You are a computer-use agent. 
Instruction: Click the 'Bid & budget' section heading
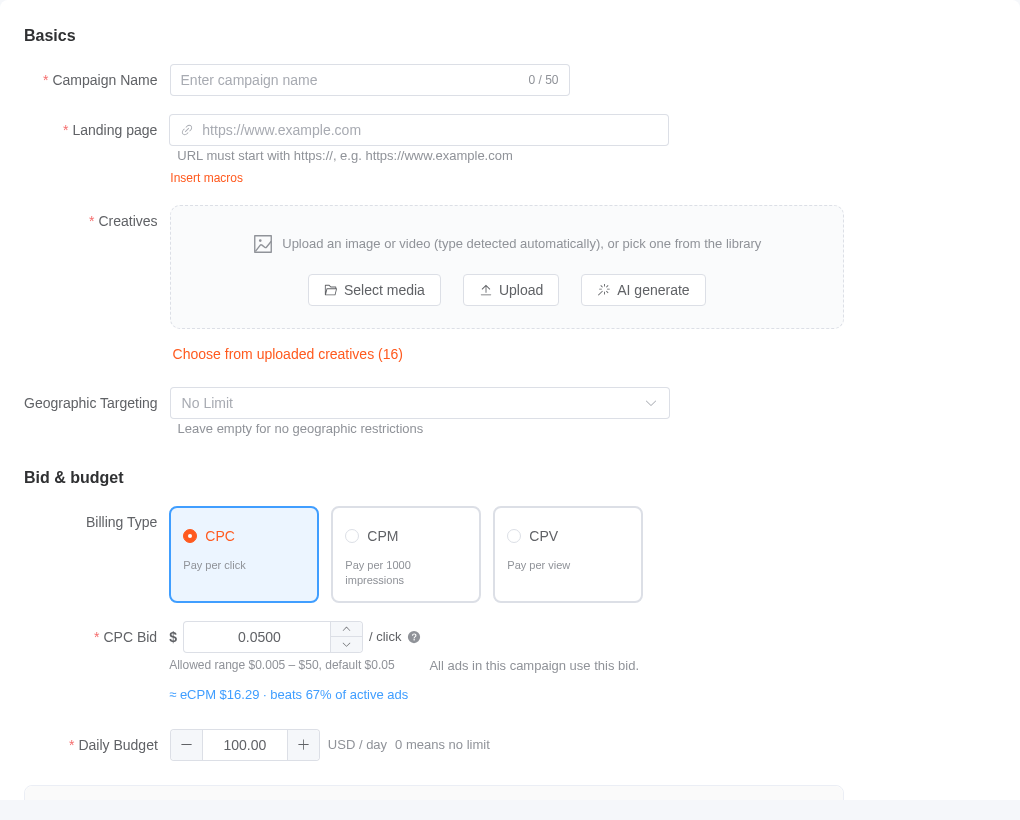[74, 477]
